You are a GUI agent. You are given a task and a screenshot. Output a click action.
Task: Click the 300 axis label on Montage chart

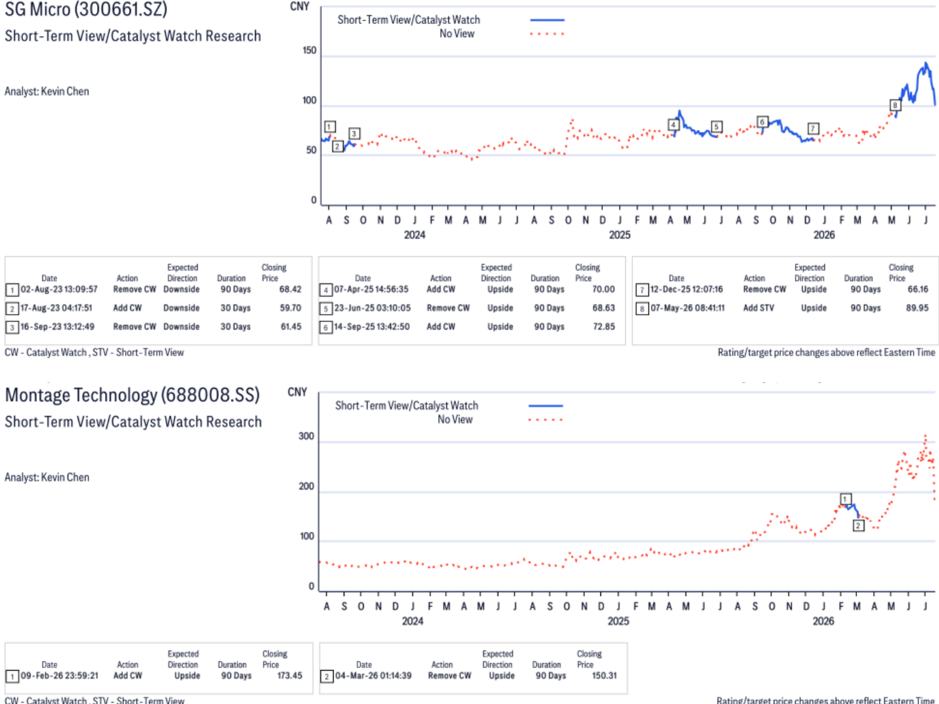[x=306, y=436]
